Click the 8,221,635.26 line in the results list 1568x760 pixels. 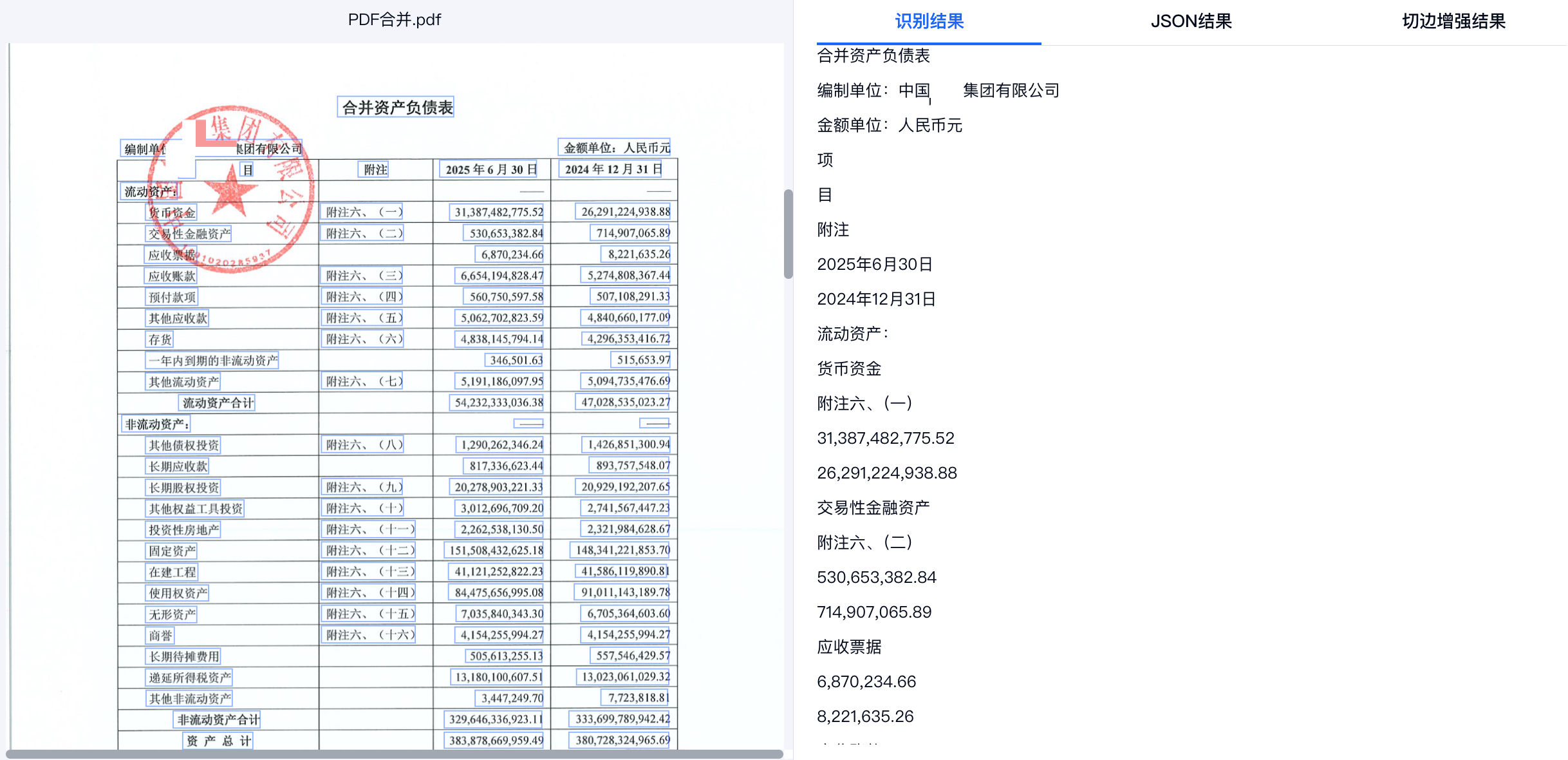[864, 716]
